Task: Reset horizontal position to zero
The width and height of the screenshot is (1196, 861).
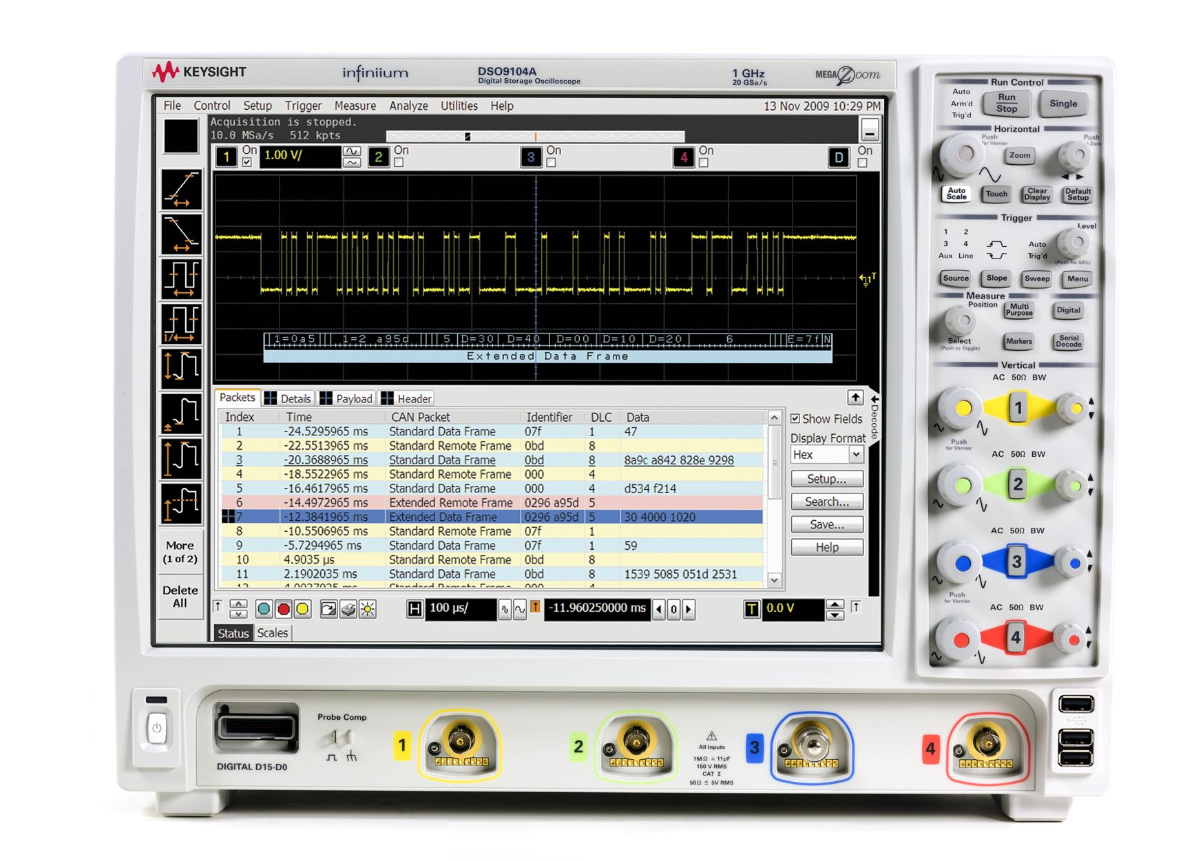Action: (674, 609)
